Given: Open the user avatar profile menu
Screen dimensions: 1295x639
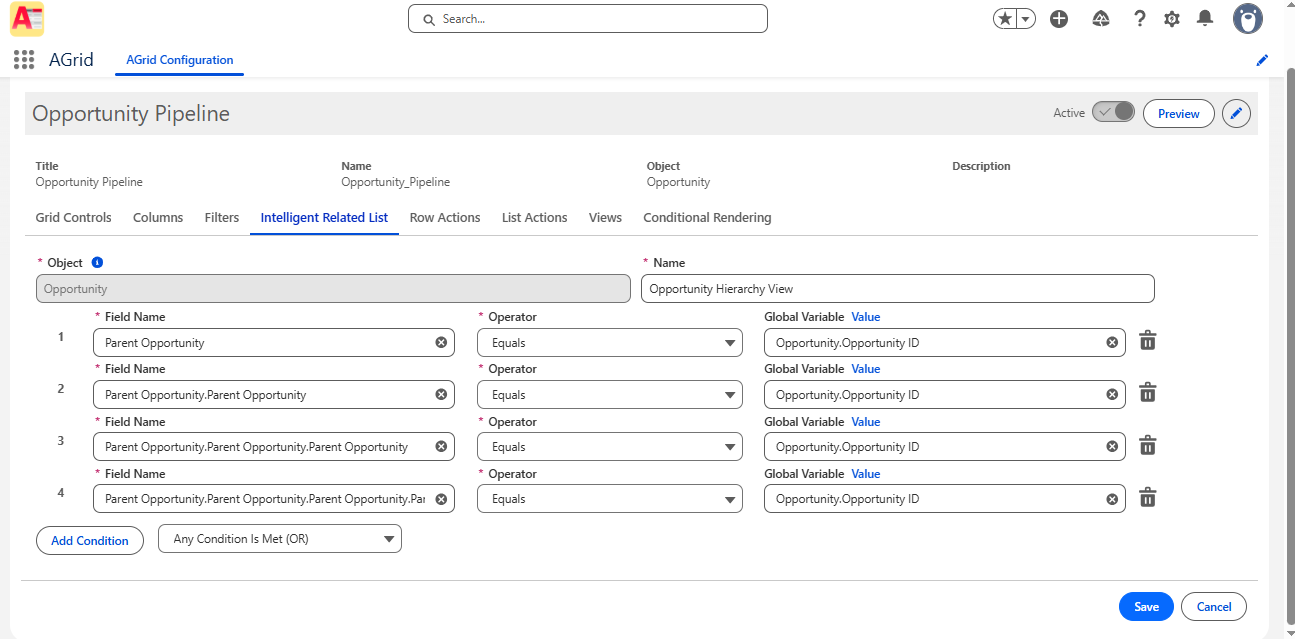Looking at the screenshot, I should (1247, 19).
